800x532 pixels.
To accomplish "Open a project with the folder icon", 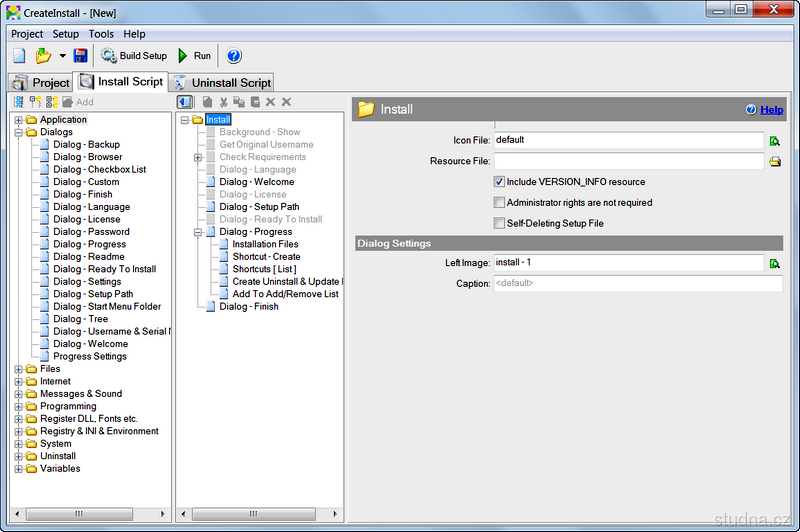I will [43, 56].
